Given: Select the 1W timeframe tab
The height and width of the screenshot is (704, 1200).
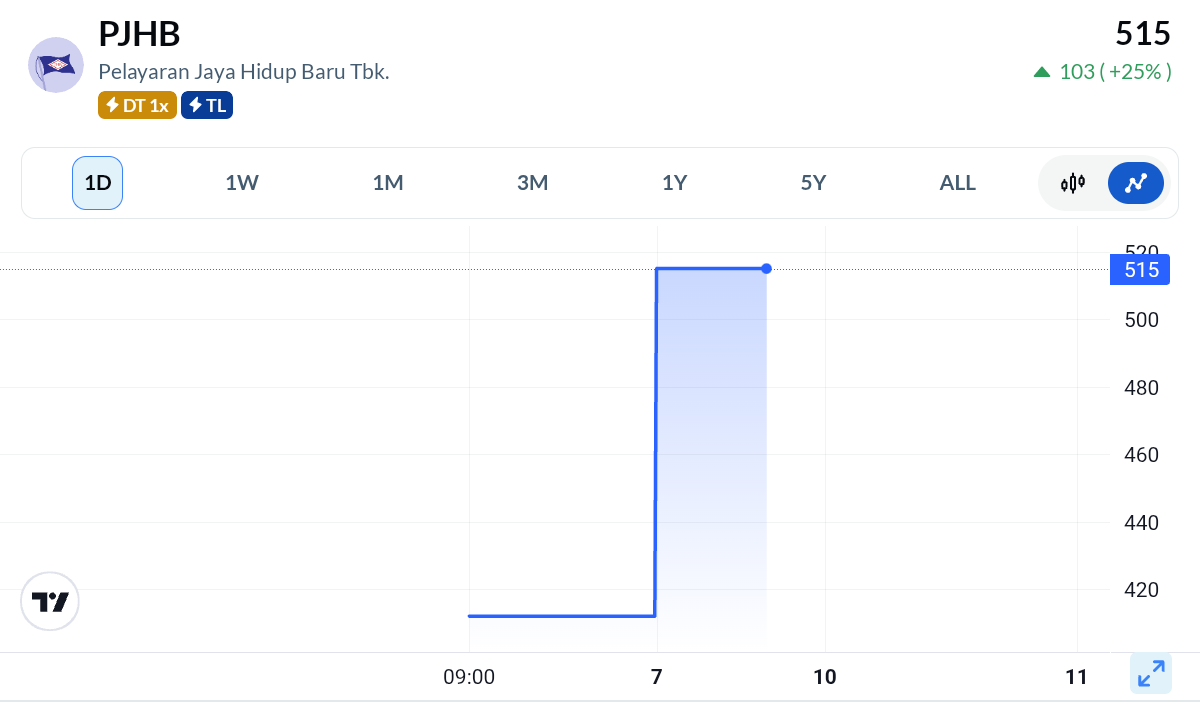Looking at the screenshot, I should 242,183.
